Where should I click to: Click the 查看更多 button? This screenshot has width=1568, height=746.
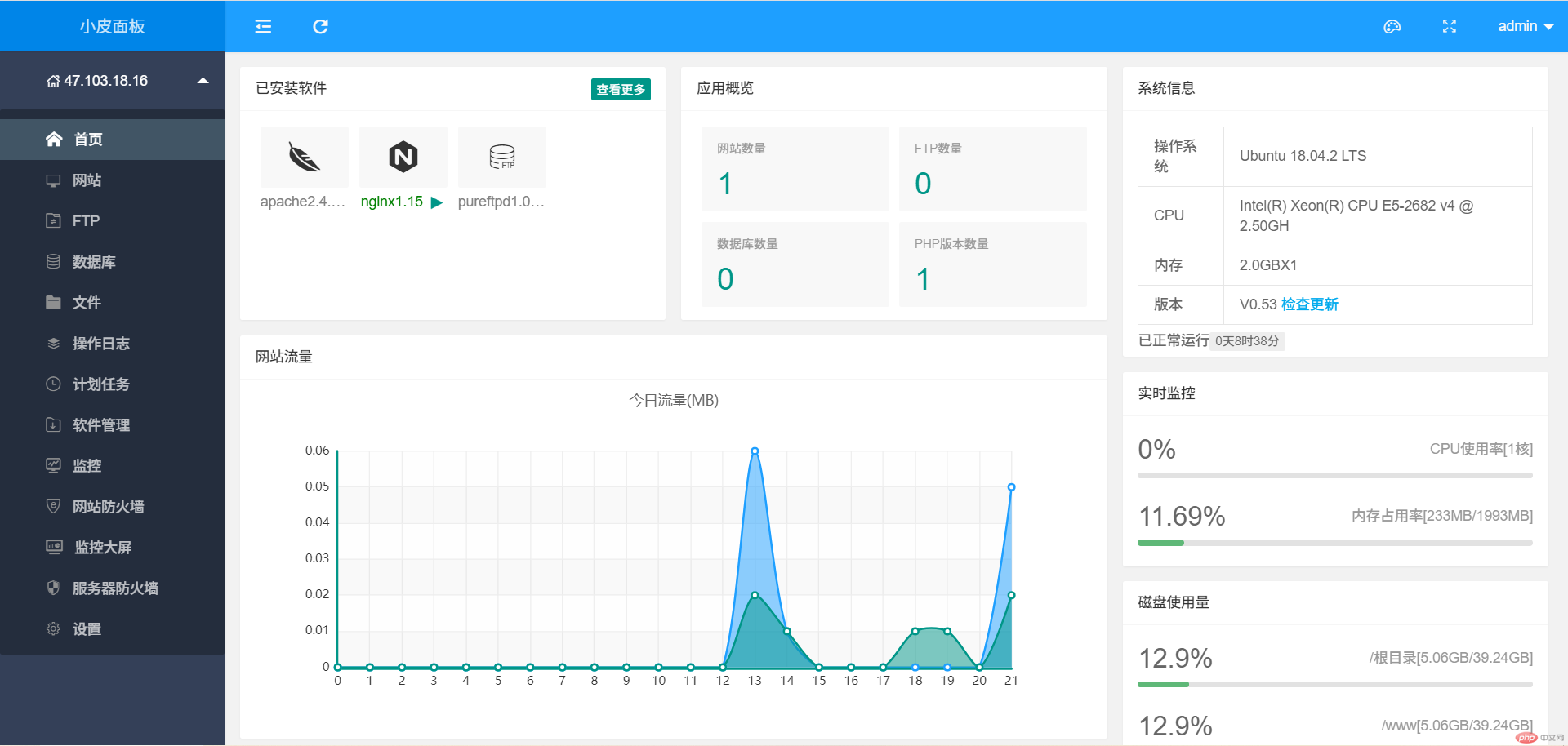(x=621, y=90)
